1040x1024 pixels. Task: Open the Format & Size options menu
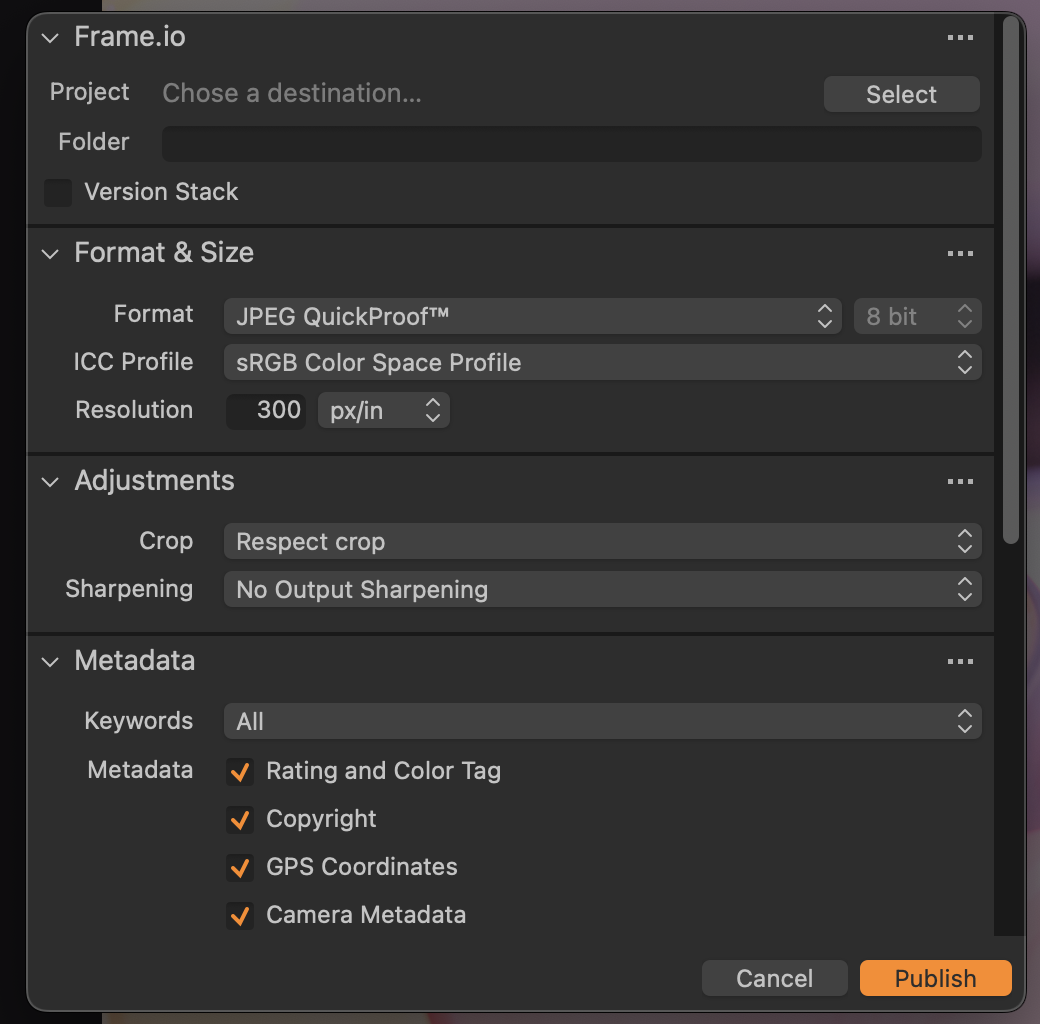(x=960, y=253)
